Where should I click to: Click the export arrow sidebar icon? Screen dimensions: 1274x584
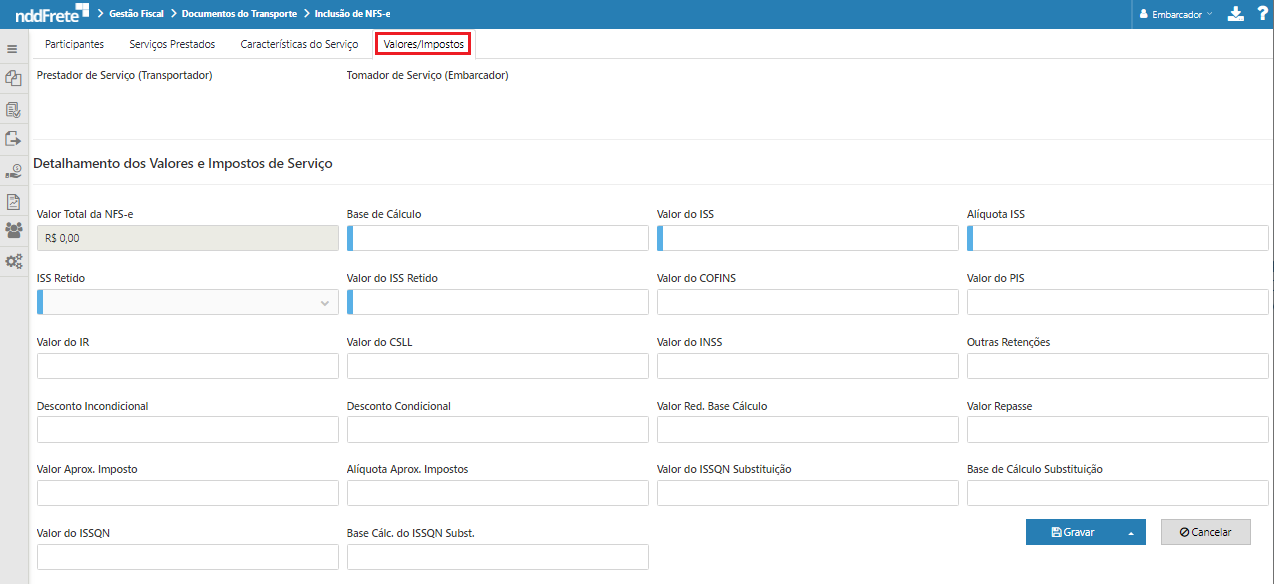13,139
